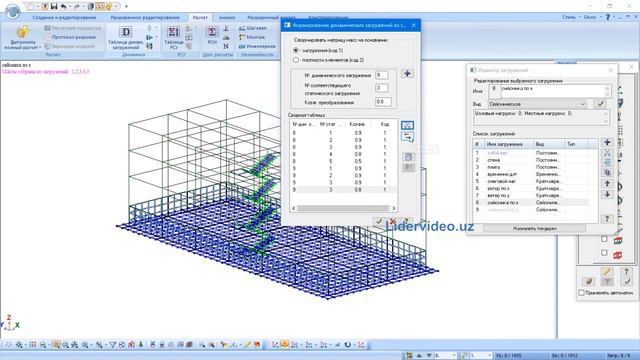Viewport: 640px width, 360px height.
Task: Select плотности элементов (код 2) radio option
Action: (x=296, y=60)
